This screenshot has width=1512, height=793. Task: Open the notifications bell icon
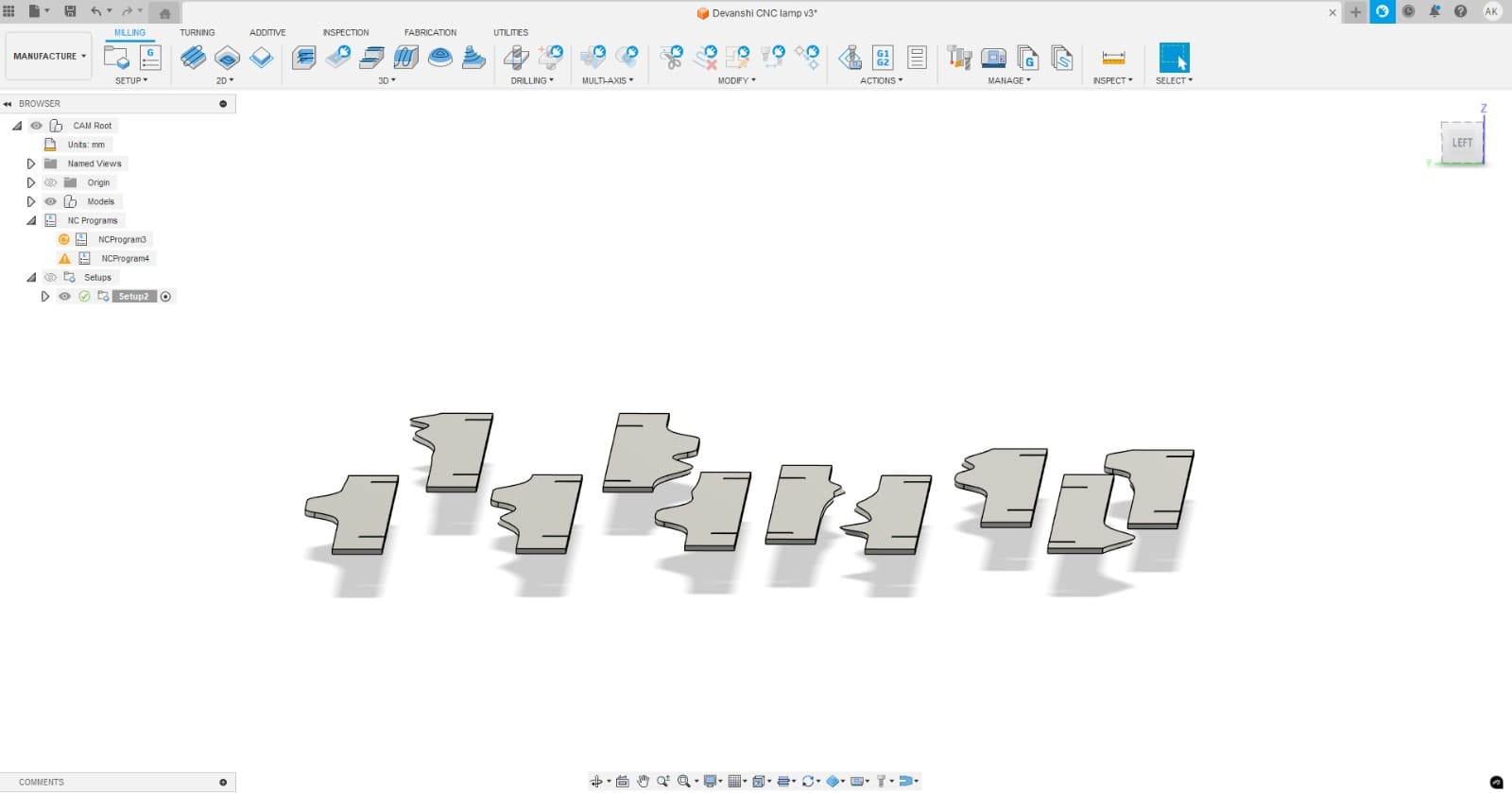[x=1435, y=11]
